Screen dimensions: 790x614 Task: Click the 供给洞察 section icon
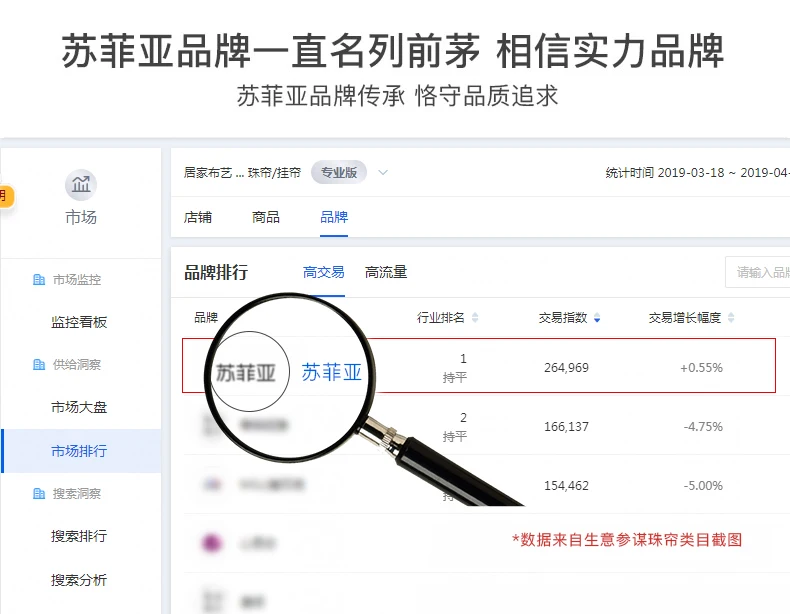point(39,364)
